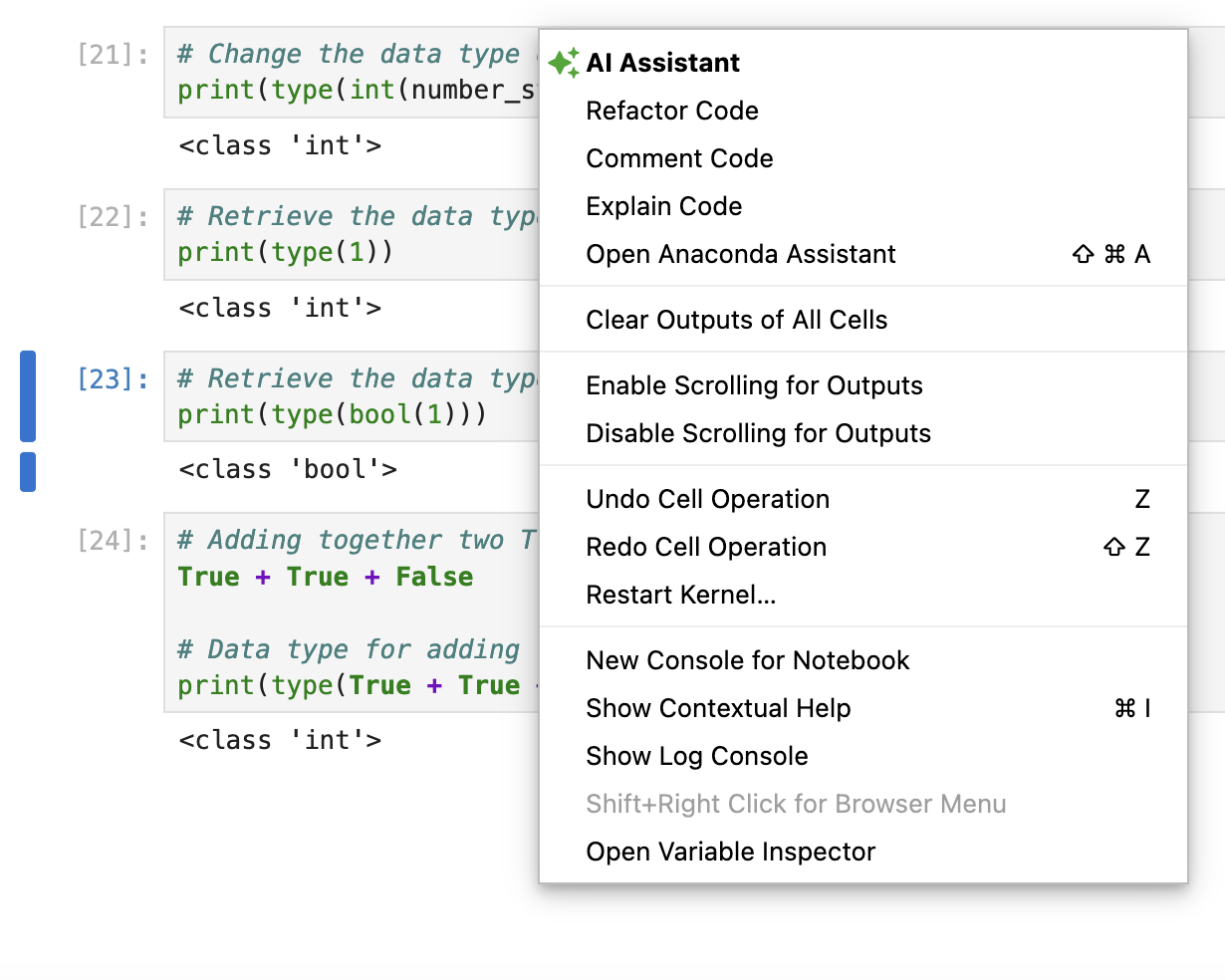Open Anaconda Assistant from the menu
This screenshot has width=1225, height=980.
741,254
